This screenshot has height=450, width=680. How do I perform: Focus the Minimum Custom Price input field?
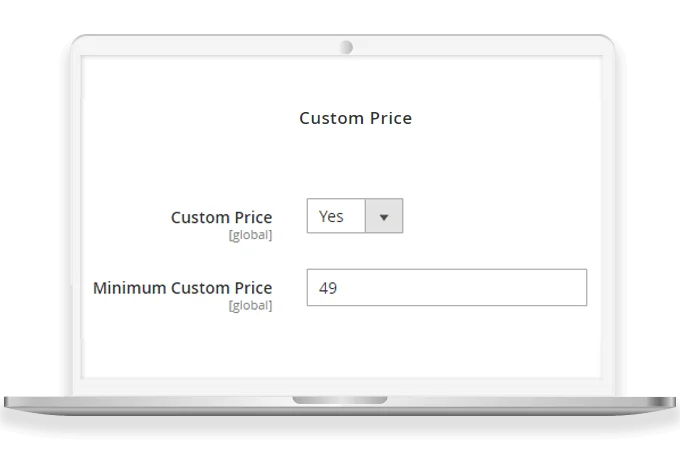click(446, 288)
